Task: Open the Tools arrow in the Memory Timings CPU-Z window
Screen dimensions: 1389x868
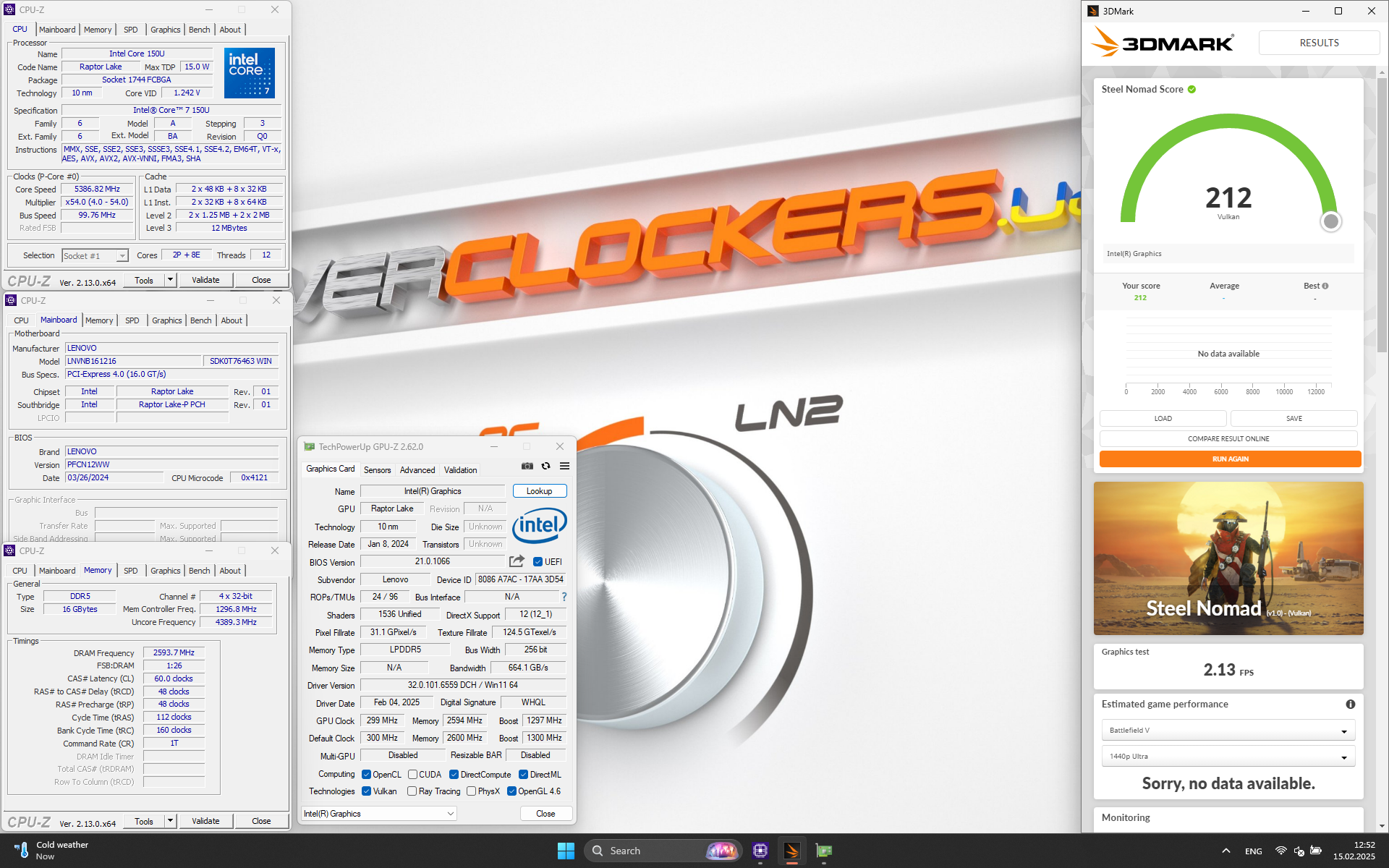Action: pos(171,821)
